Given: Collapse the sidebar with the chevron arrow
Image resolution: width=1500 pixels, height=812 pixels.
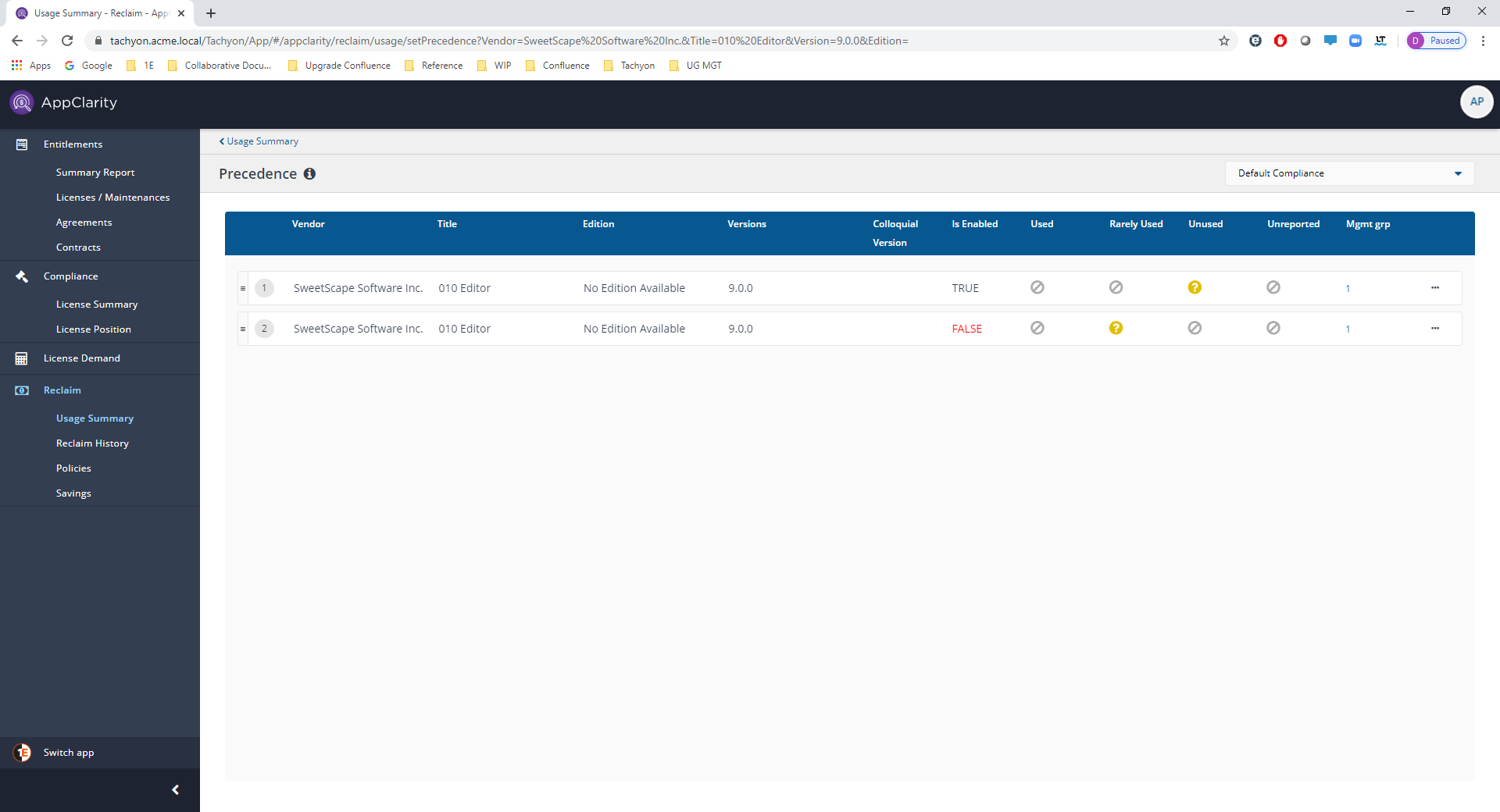Looking at the screenshot, I should click(176, 790).
